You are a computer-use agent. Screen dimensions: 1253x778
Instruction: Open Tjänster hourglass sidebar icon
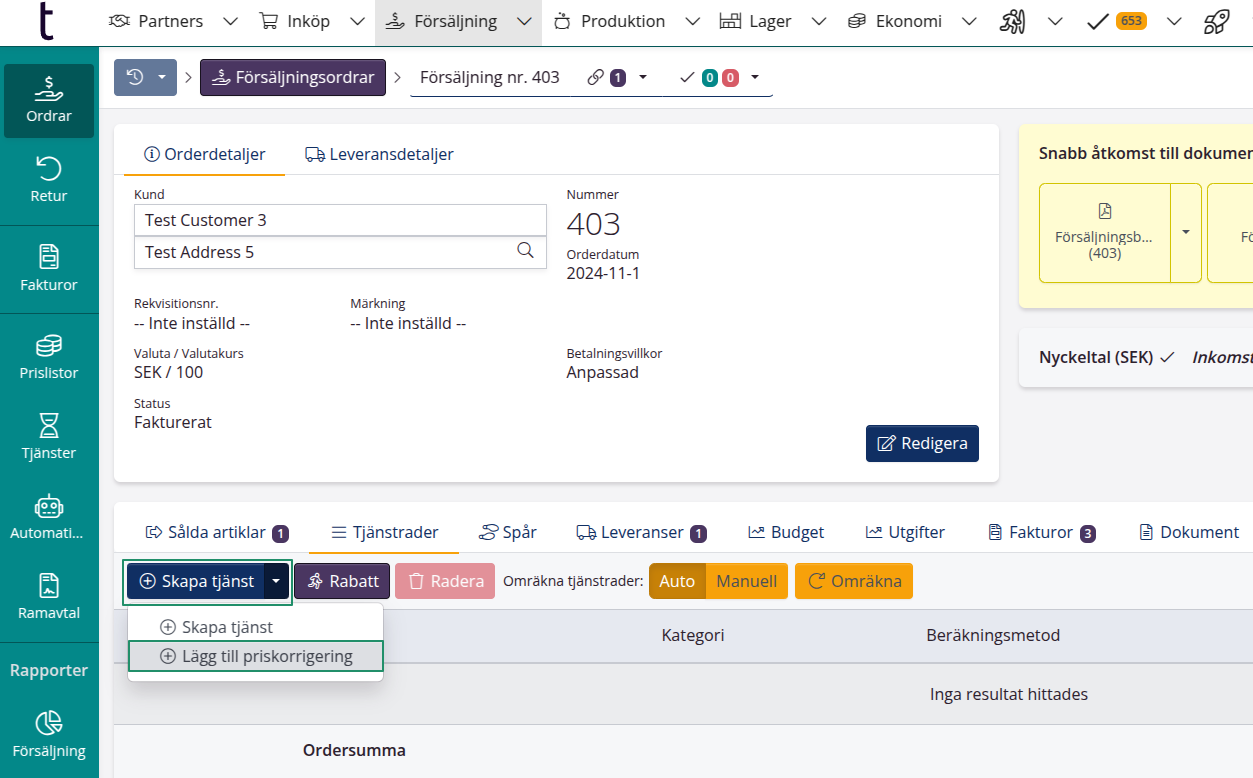(x=49, y=437)
